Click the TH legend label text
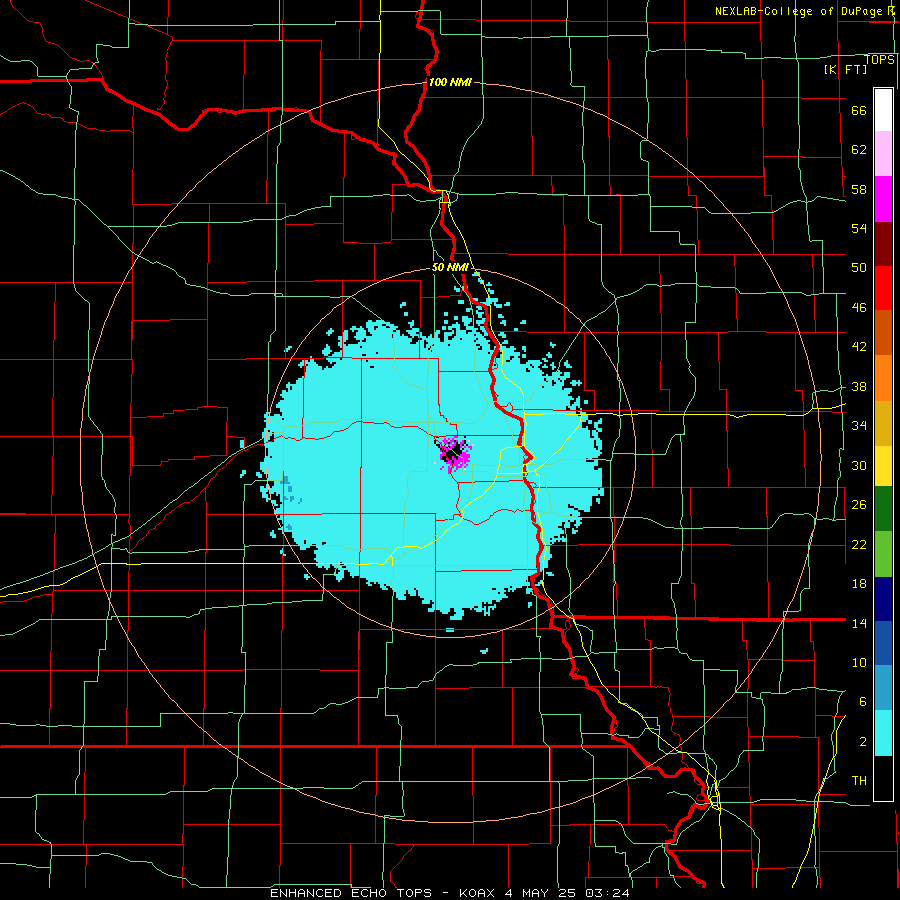This screenshot has width=900, height=900. (x=859, y=780)
